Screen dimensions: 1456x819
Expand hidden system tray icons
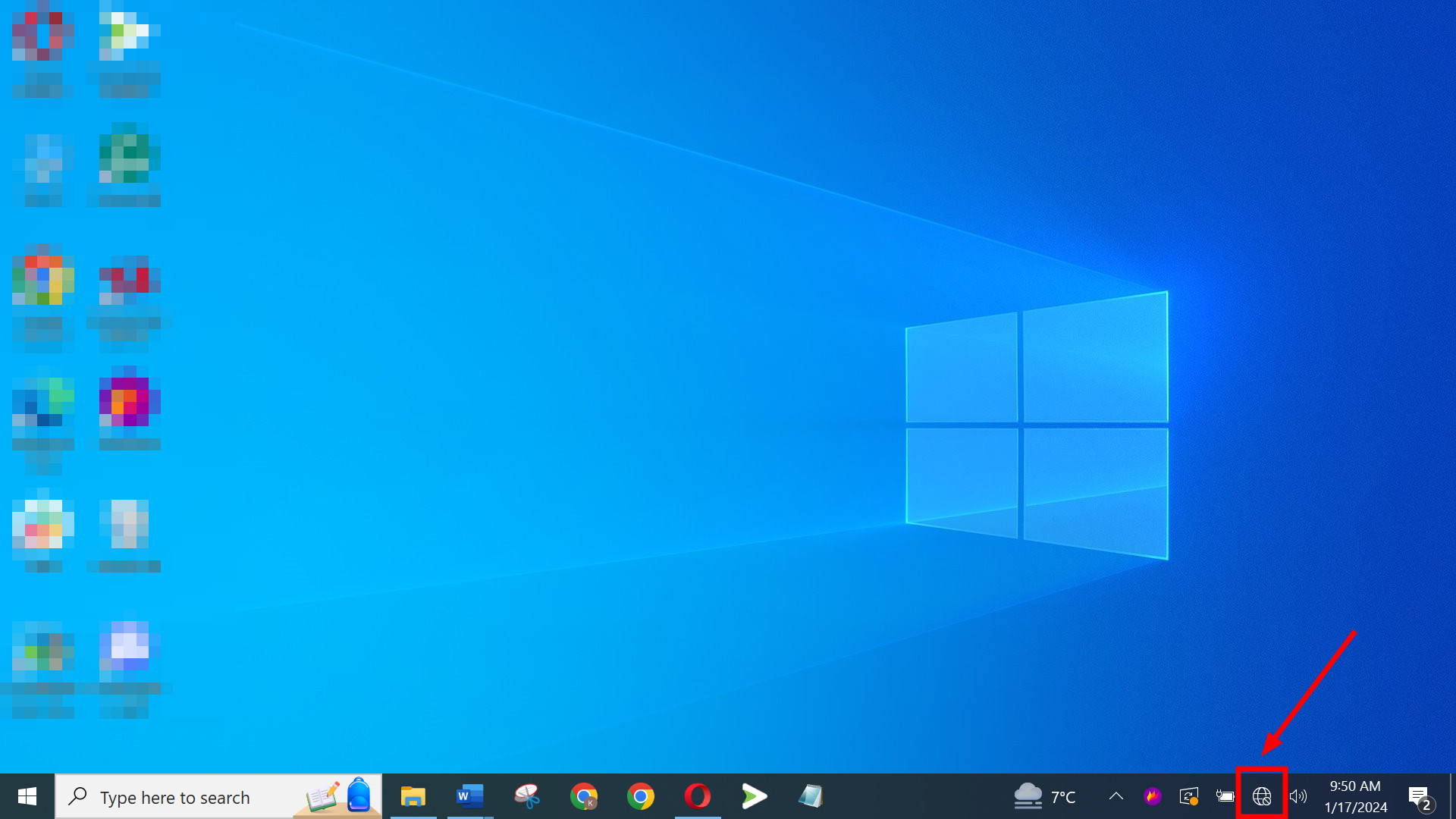point(1116,797)
